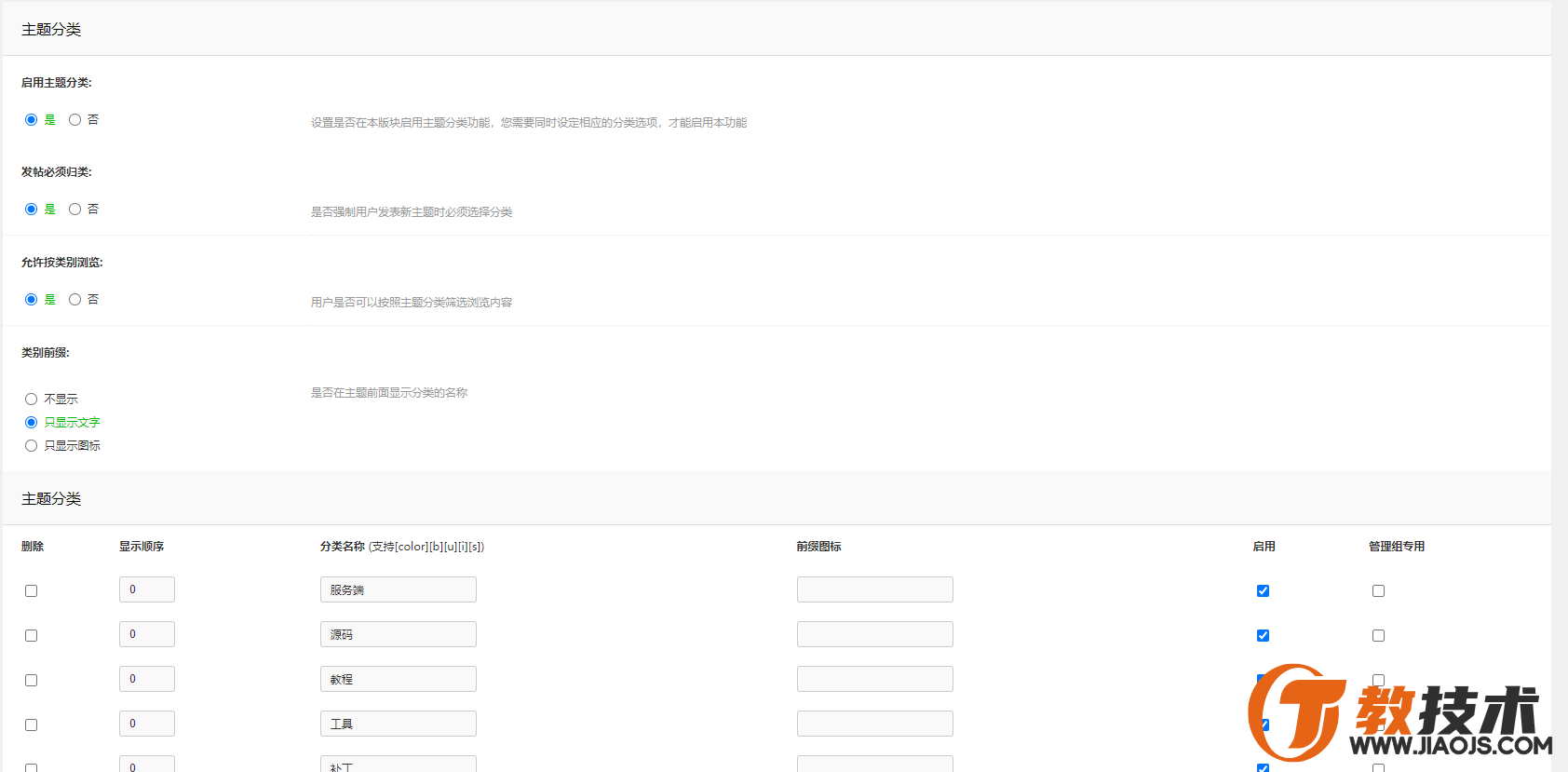The height and width of the screenshot is (772, 1568).
Task: Click the 显示顺序 field for 服务端
Action: (147, 589)
